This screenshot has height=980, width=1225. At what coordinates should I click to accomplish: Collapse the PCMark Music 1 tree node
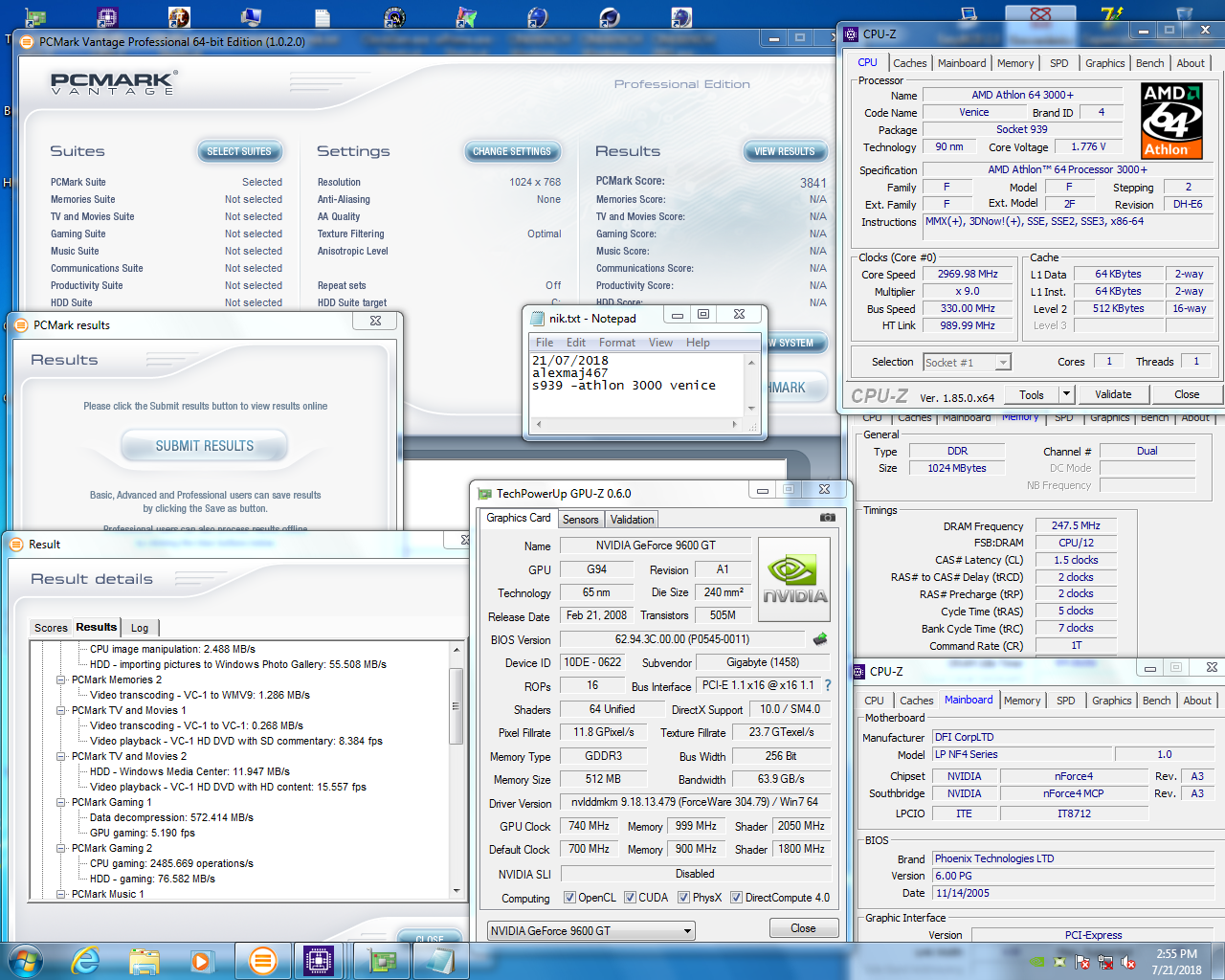coord(61,894)
